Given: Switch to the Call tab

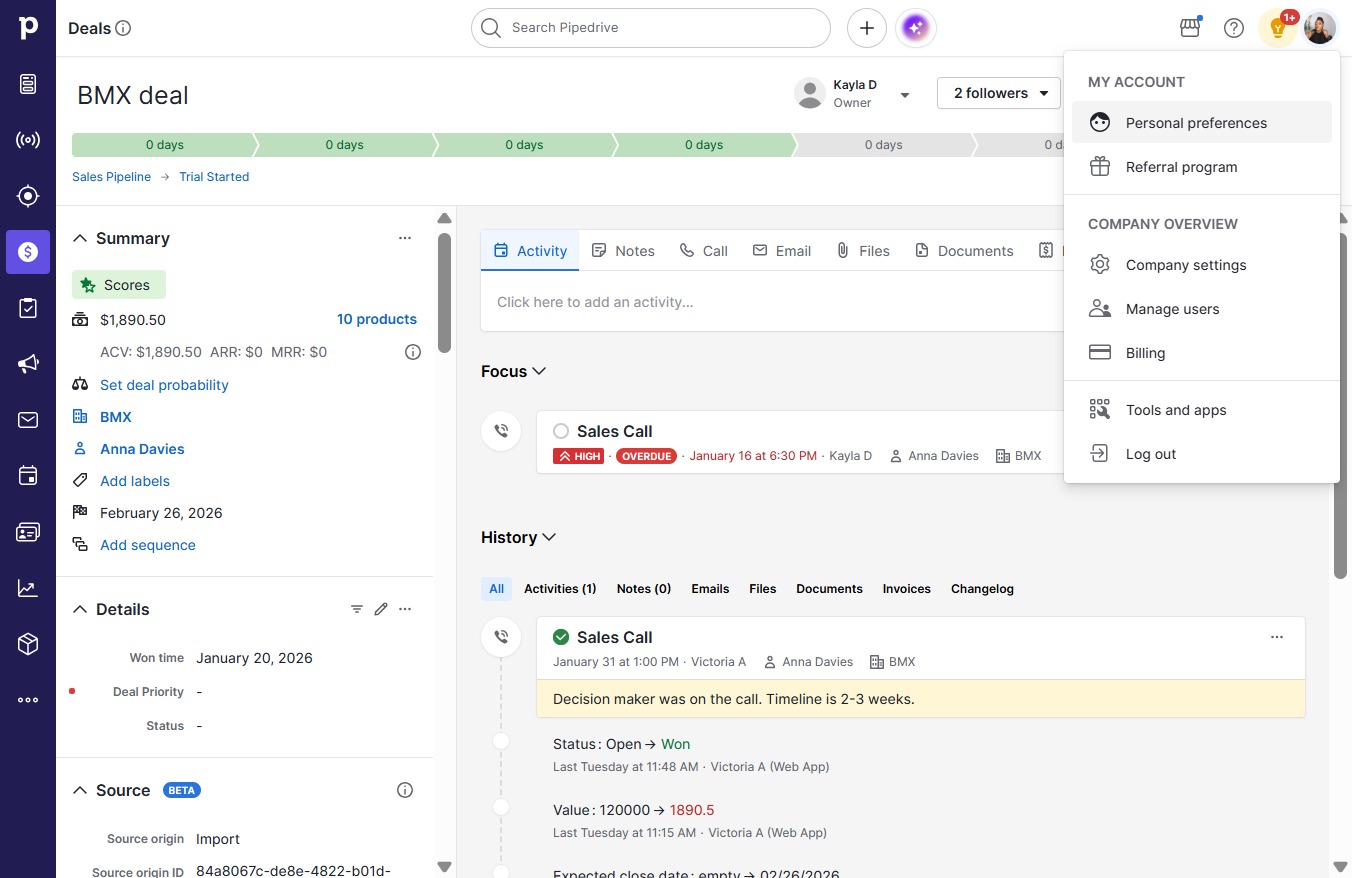Looking at the screenshot, I should point(703,251).
